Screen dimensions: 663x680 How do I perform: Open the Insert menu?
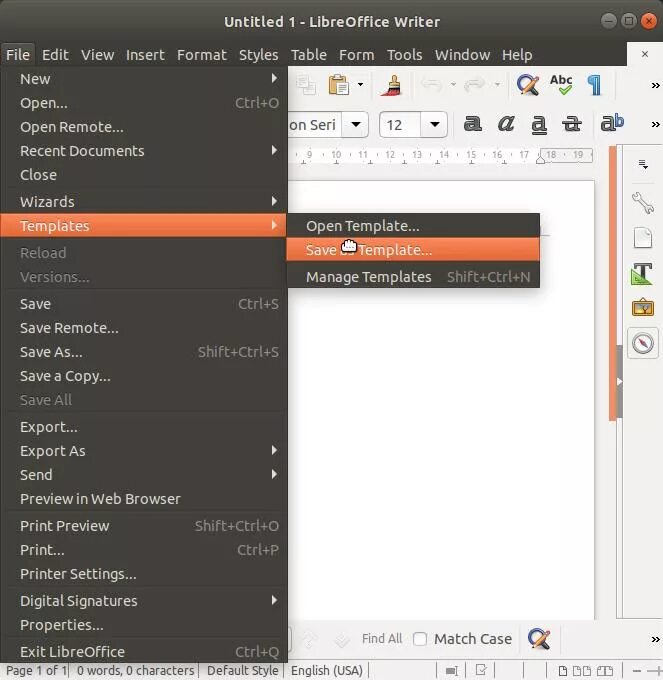click(145, 55)
